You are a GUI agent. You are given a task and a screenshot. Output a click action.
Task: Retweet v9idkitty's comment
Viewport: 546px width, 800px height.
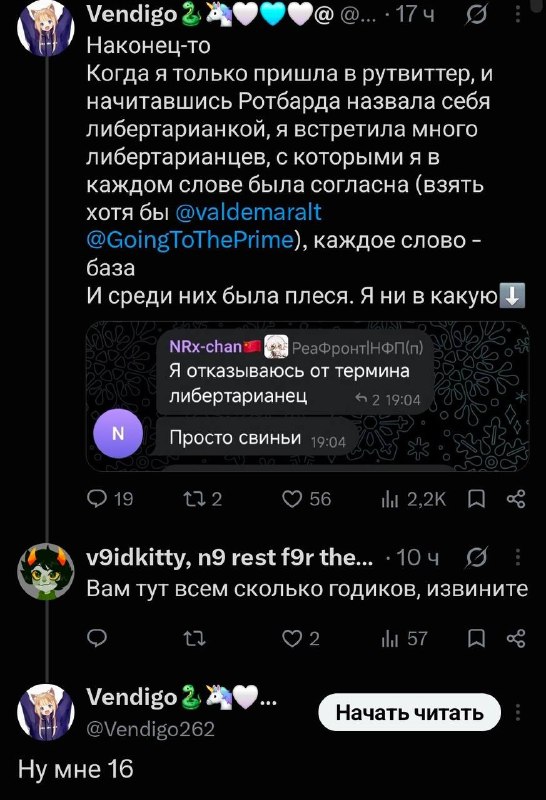194,638
